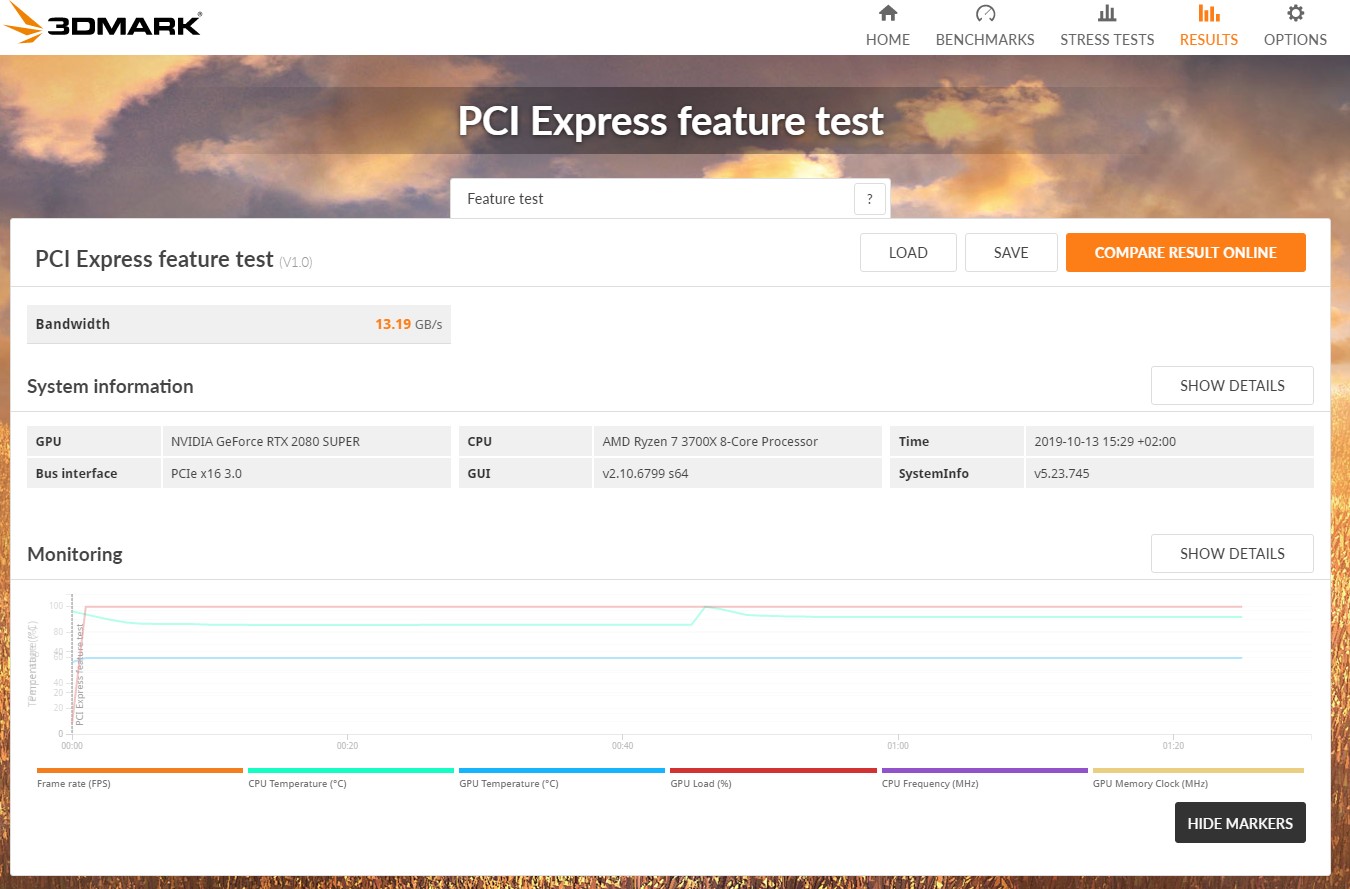
Task: Toggle CPU Frequency (MHz) legend swatch
Action: pos(985,770)
